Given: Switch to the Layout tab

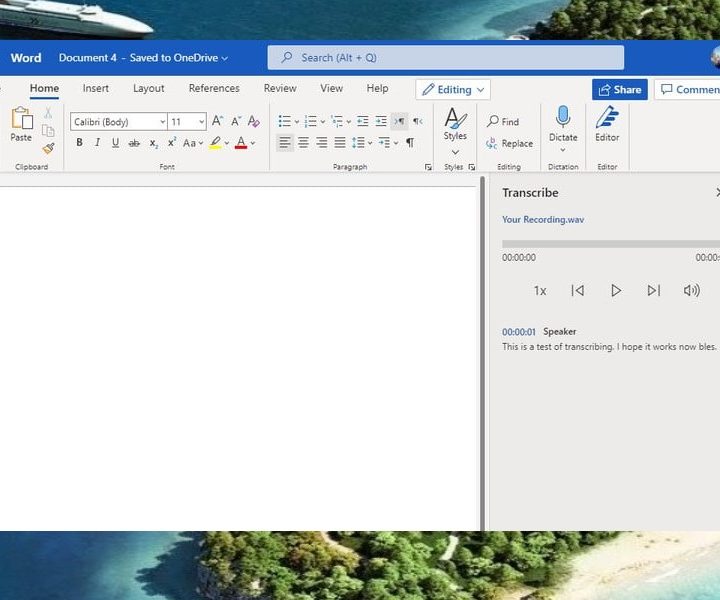Looking at the screenshot, I should click(148, 88).
